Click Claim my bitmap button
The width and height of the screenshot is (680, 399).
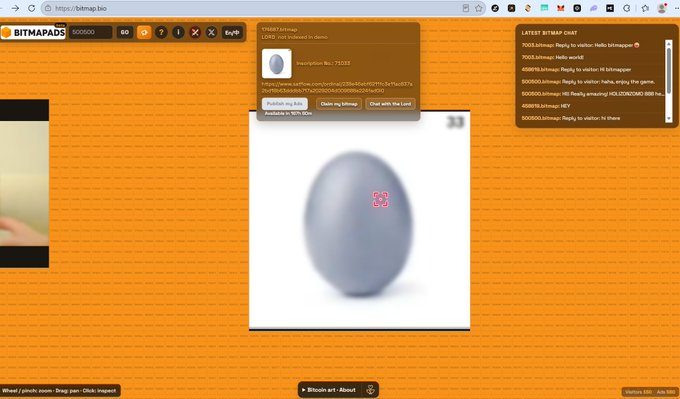[339, 104]
